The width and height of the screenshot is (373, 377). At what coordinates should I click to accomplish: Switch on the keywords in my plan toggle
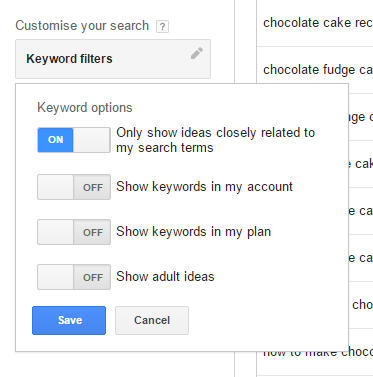[x=74, y=232]
